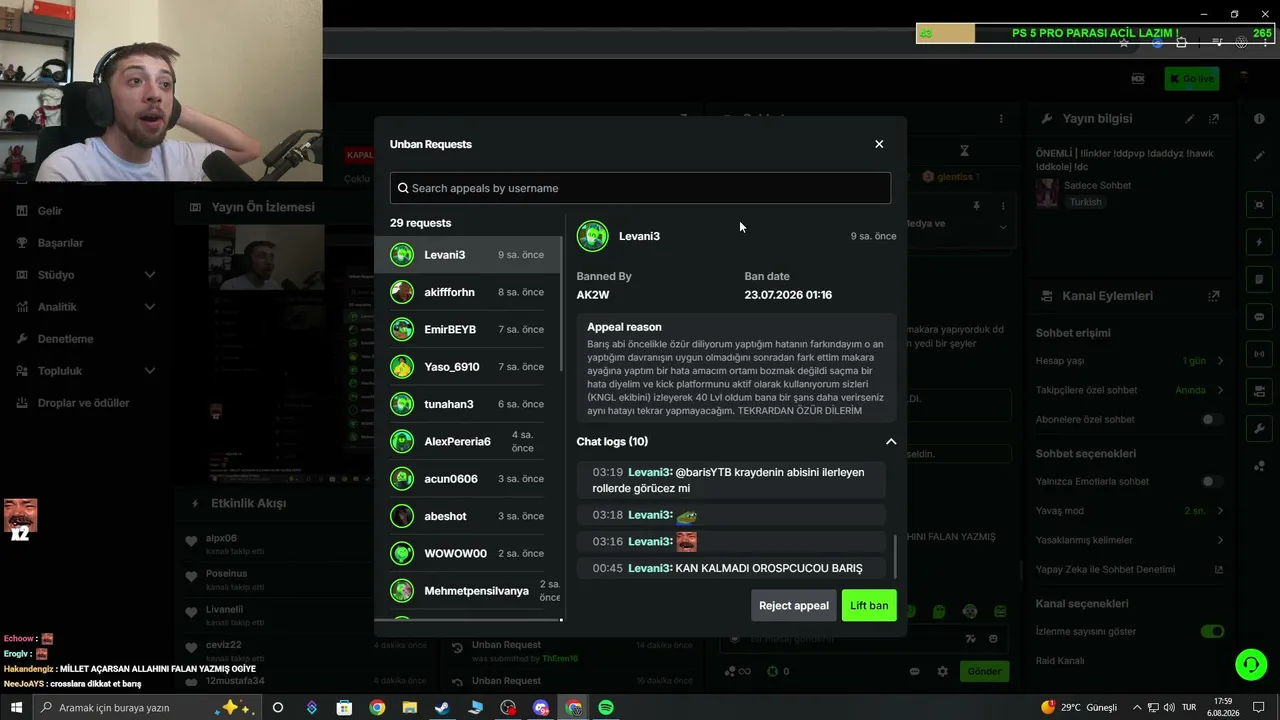1280x720 pixels.
Task: Select the Yaso_6910 request row
Action: [468, 367]
